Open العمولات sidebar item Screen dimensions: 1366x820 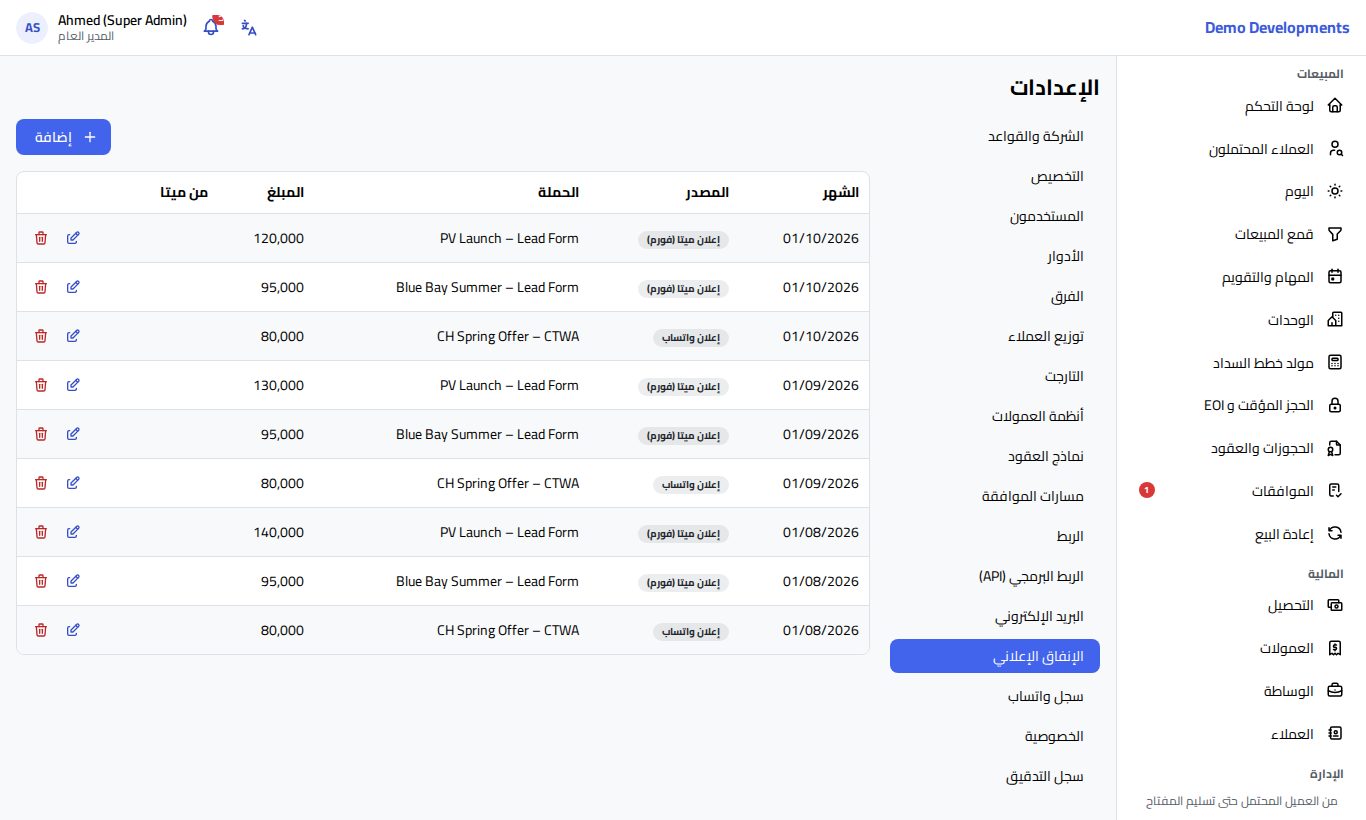[x=1242, y=648]
